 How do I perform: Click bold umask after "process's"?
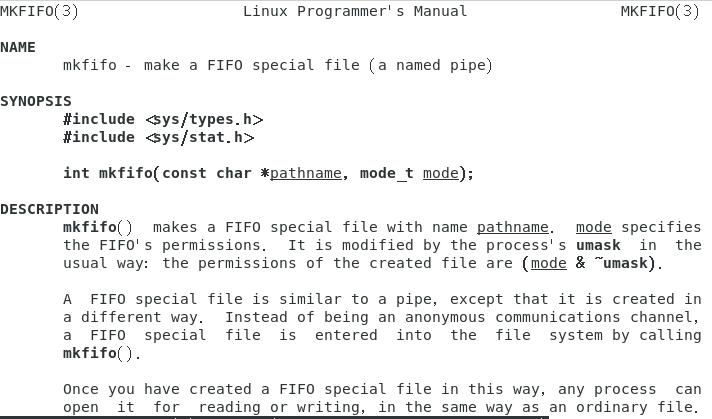(x=598, y=245)
